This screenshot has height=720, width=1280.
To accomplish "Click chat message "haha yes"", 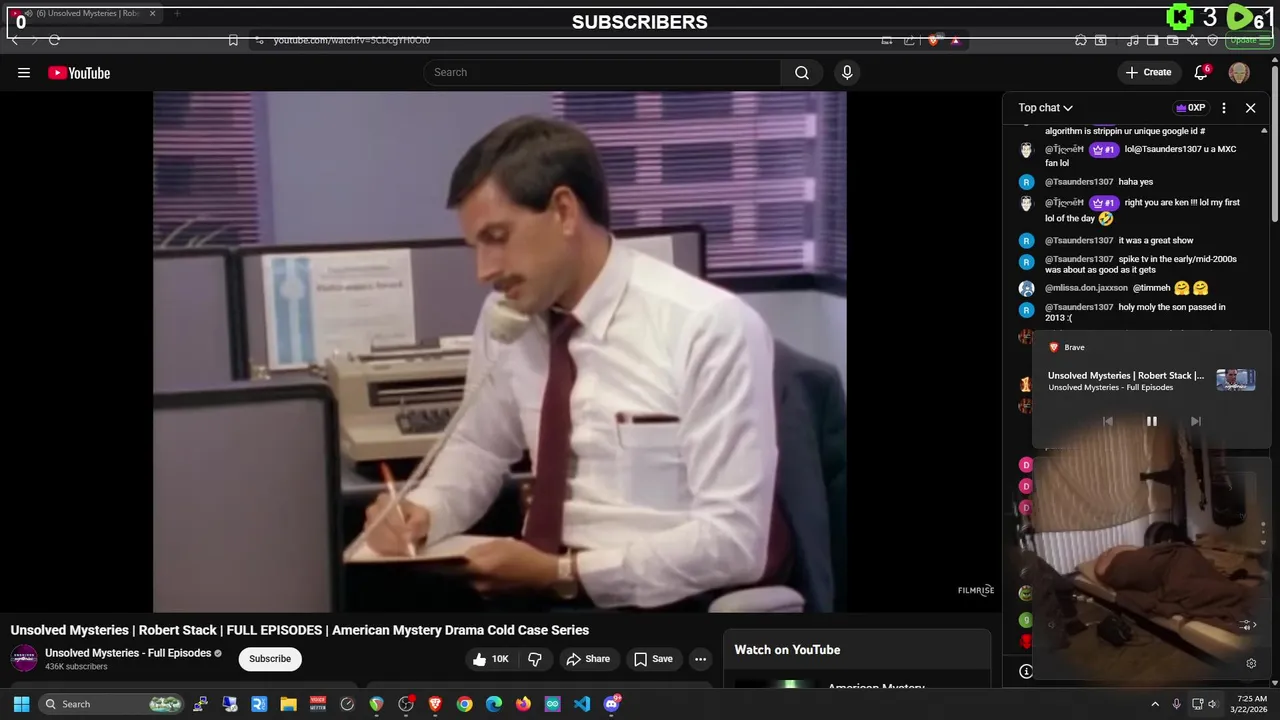I will coord(1136,182).
